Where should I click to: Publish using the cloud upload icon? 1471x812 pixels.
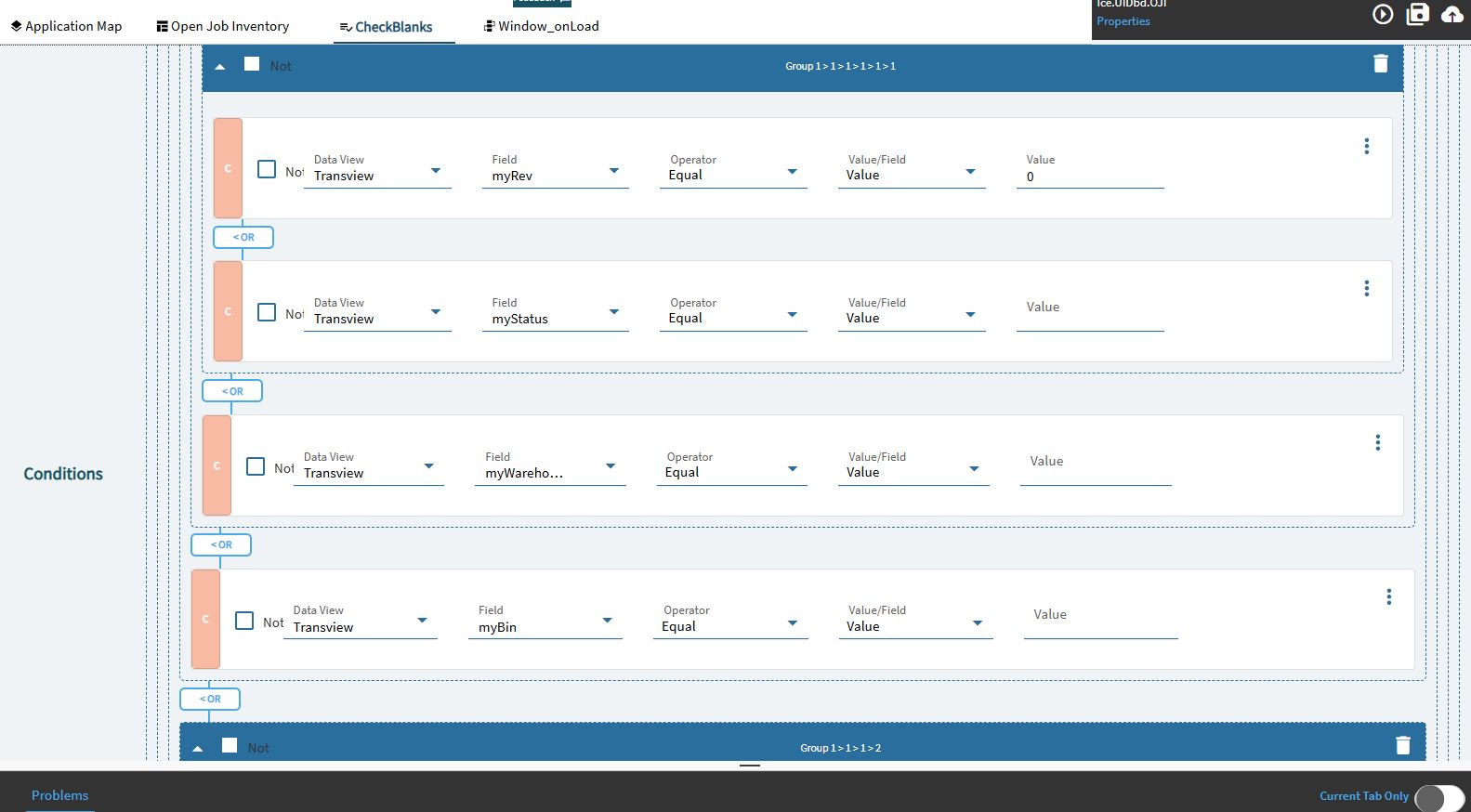click(x=1451, y=14)
